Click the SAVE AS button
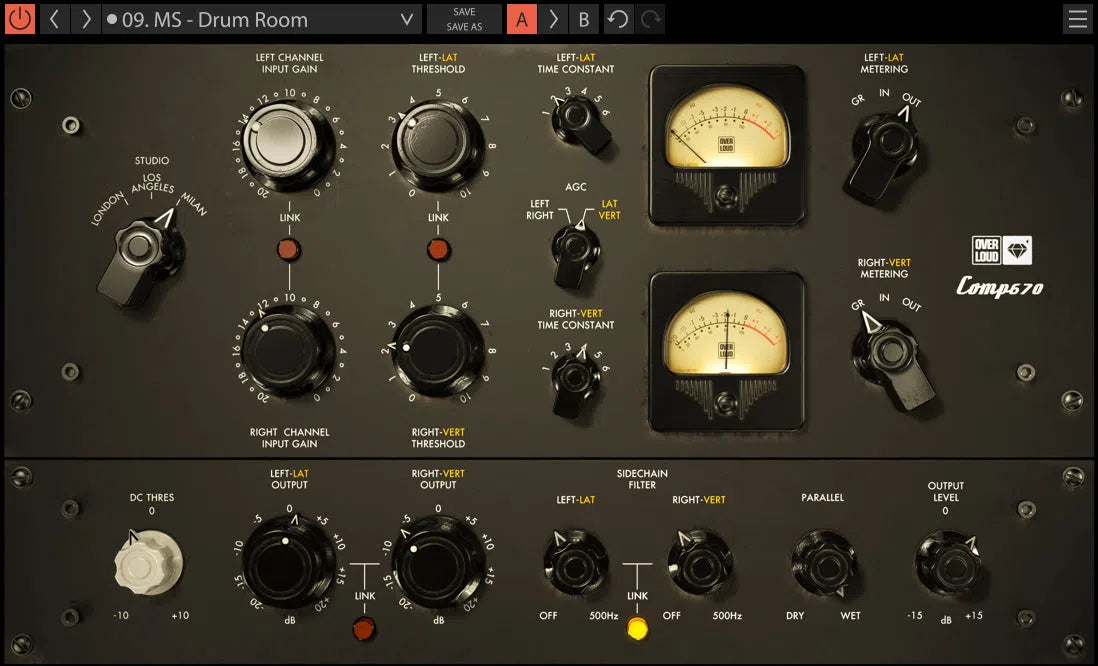The width and height of the screenshot is (1098, 666). (464, 27)
